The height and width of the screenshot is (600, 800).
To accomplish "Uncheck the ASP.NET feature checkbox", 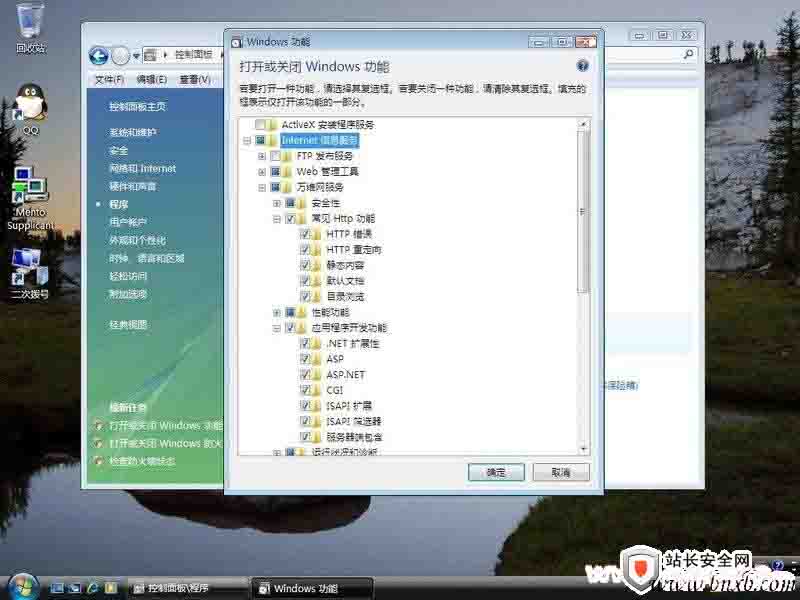I will (x=305, y=374).
